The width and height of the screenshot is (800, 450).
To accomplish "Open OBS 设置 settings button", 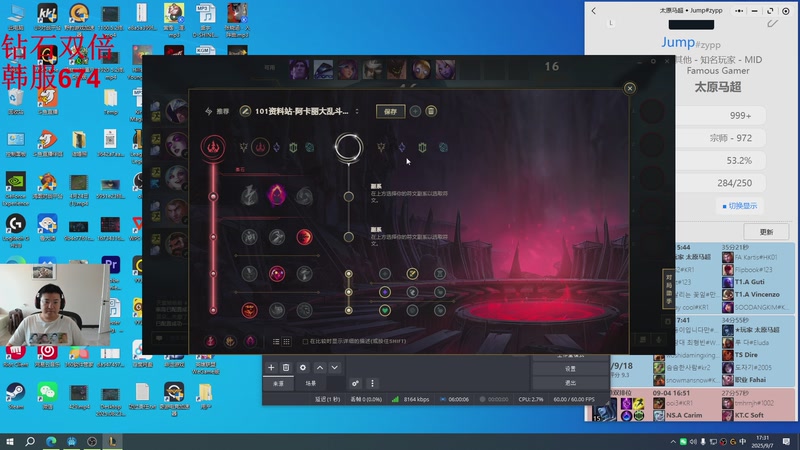I will [570, 368].
